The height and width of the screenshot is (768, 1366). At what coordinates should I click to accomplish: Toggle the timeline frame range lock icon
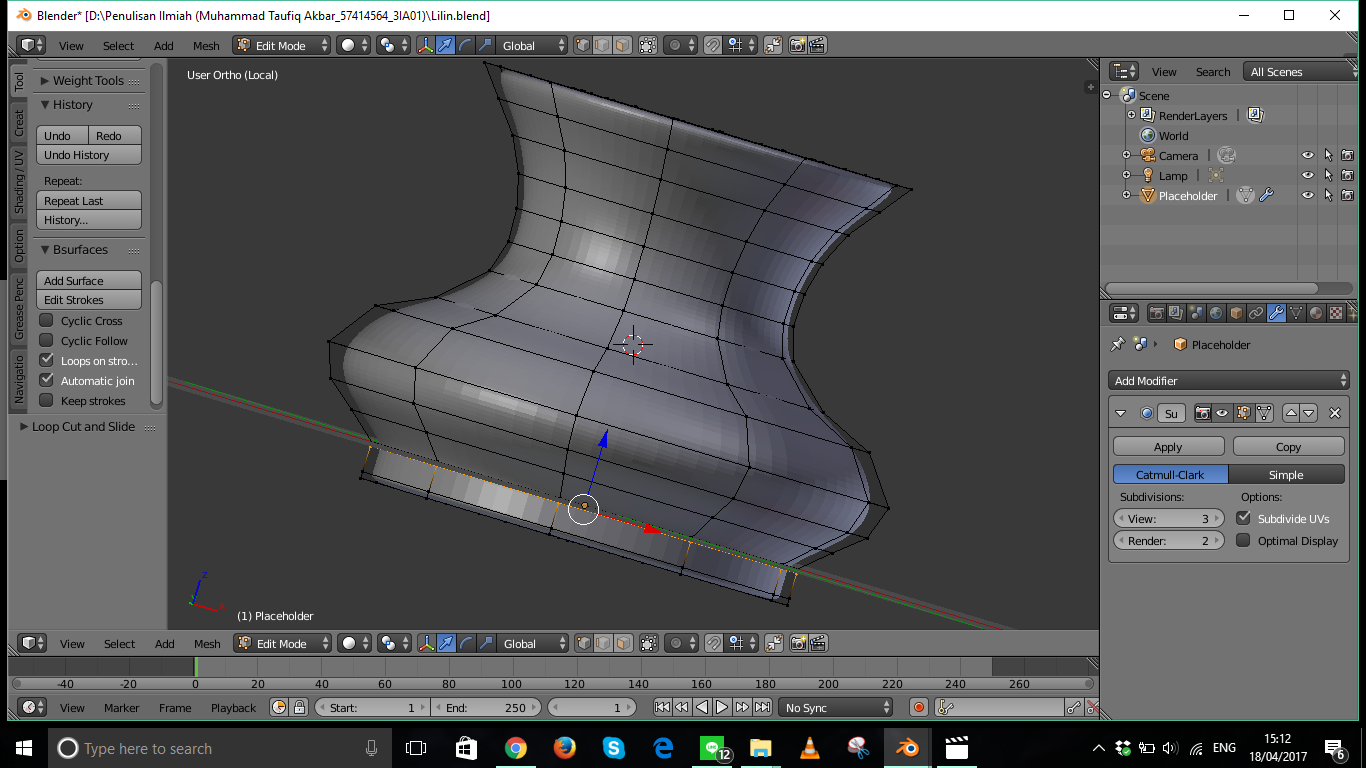coord(298,707)
